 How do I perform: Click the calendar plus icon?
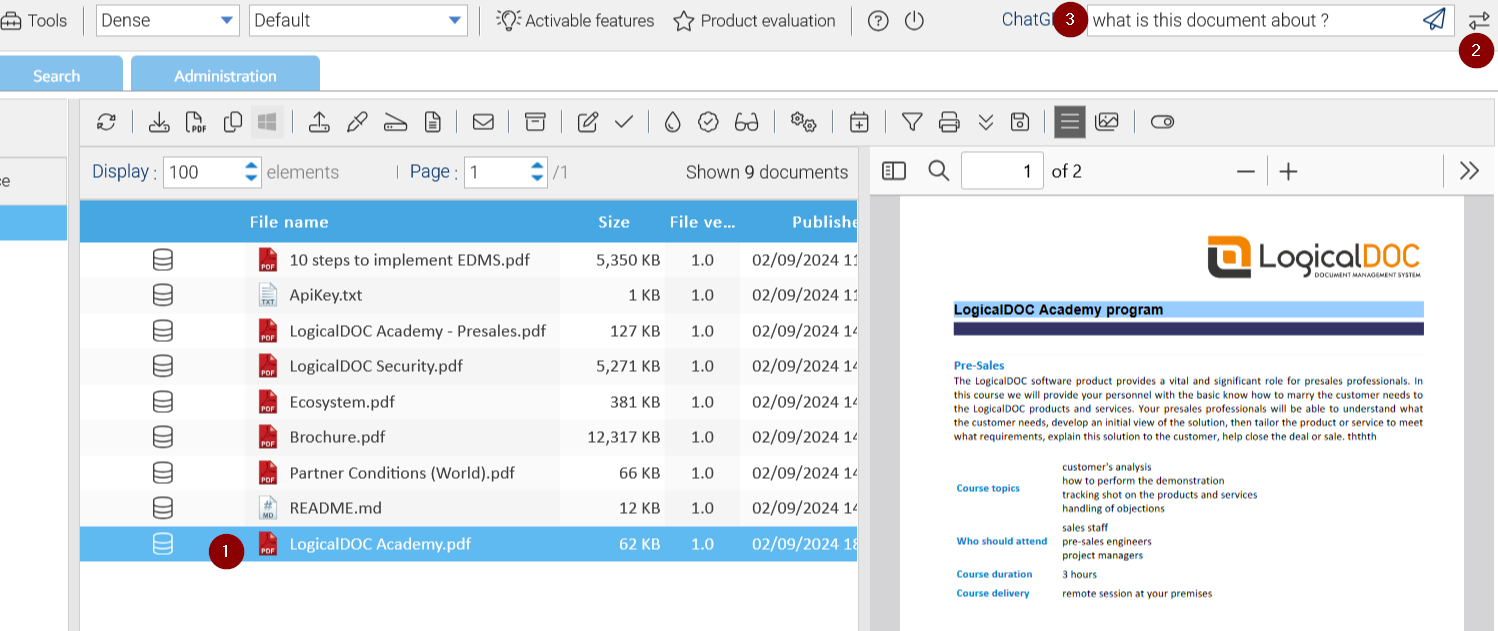[859, 122]
